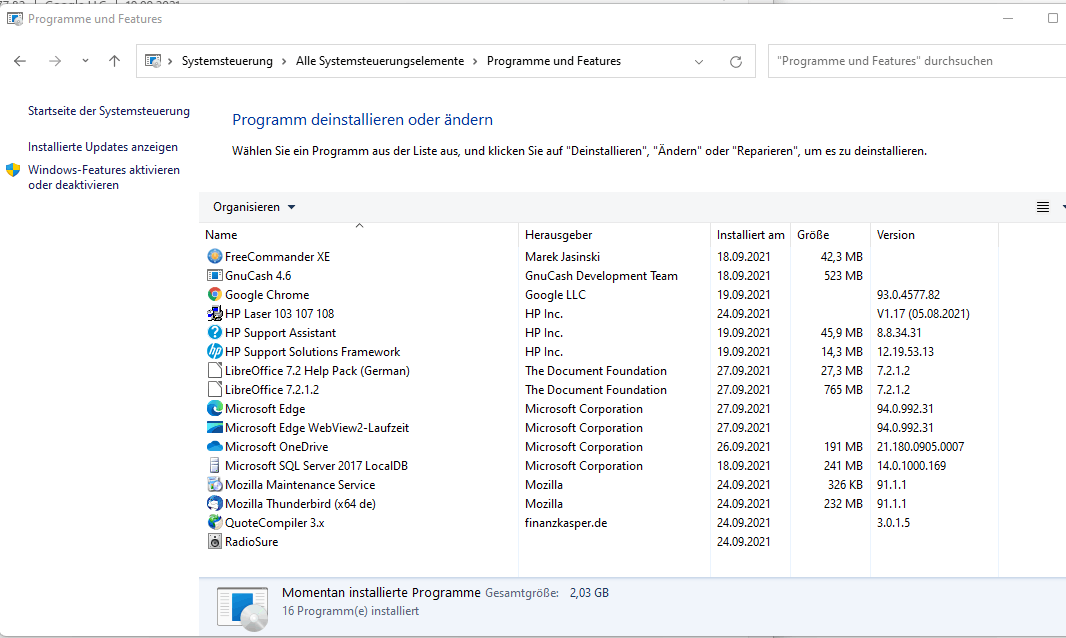The width and height of the screenshot is (1066, 638).
Task: Go back with the back arrow
Action: [20, 61]
